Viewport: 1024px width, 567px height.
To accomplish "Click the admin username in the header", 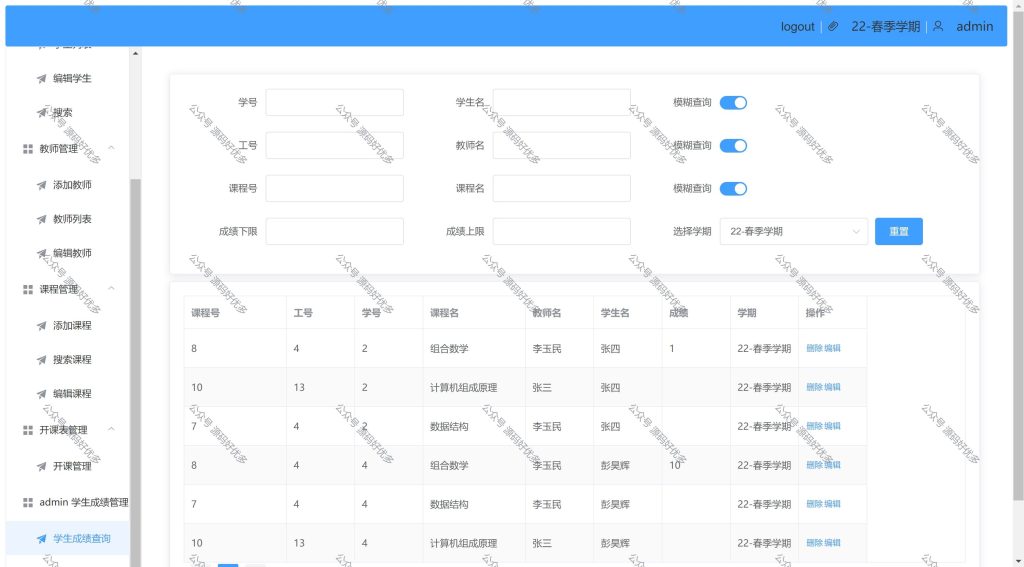I will [x=974, y=27].
